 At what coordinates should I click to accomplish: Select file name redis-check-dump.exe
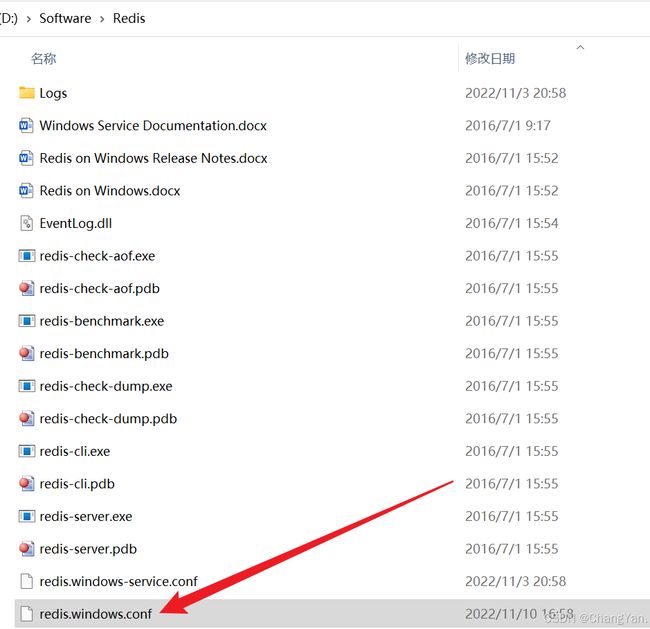[x=106, y=386]
